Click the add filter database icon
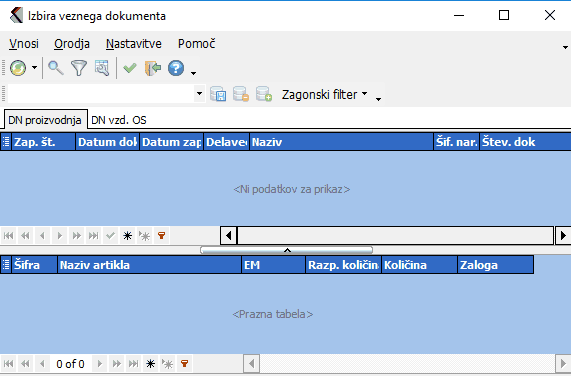The height and width of the screenshot is (376, 571). tap(264, 94)
